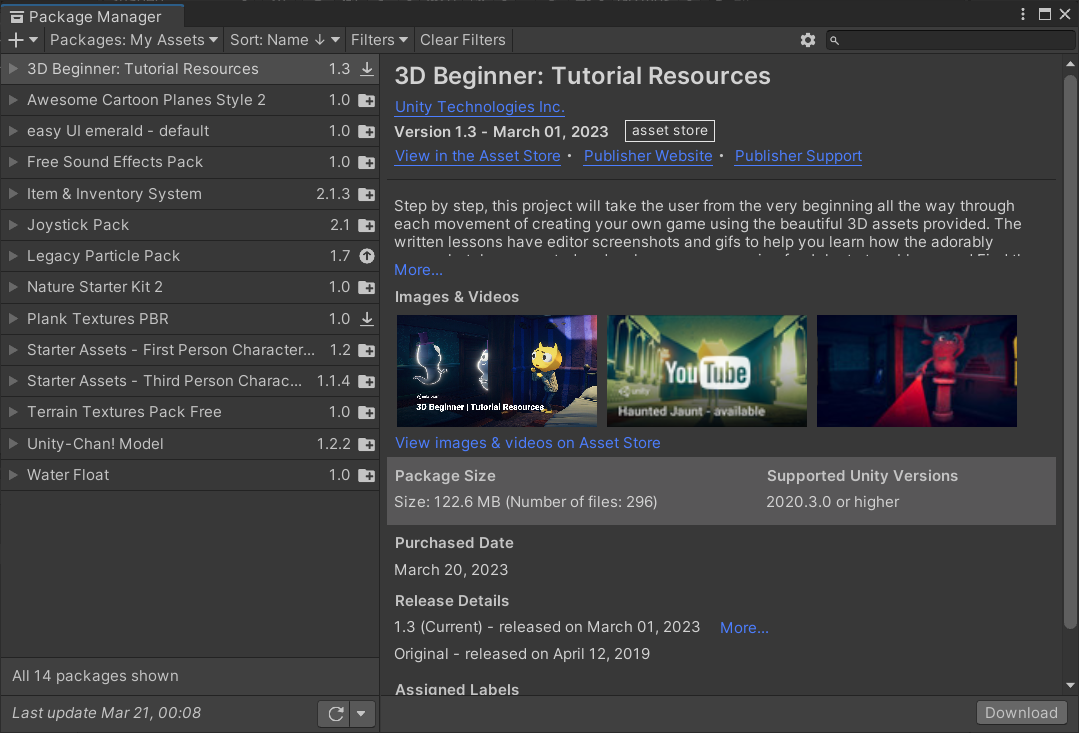The height and width of the screenshot is (733, 1079).
Task: Select the Plank Textures PBR package
Action: pos(190,319)
